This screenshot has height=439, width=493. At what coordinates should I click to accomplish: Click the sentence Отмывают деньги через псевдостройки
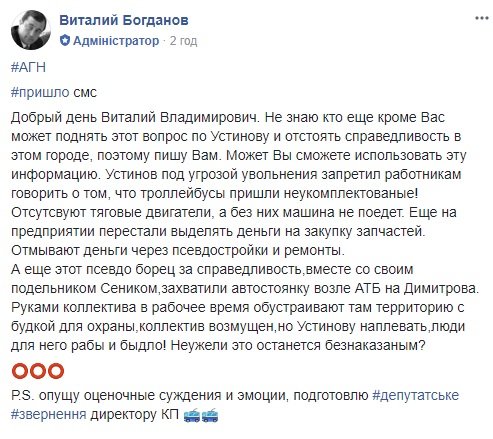tap(178, 251)
